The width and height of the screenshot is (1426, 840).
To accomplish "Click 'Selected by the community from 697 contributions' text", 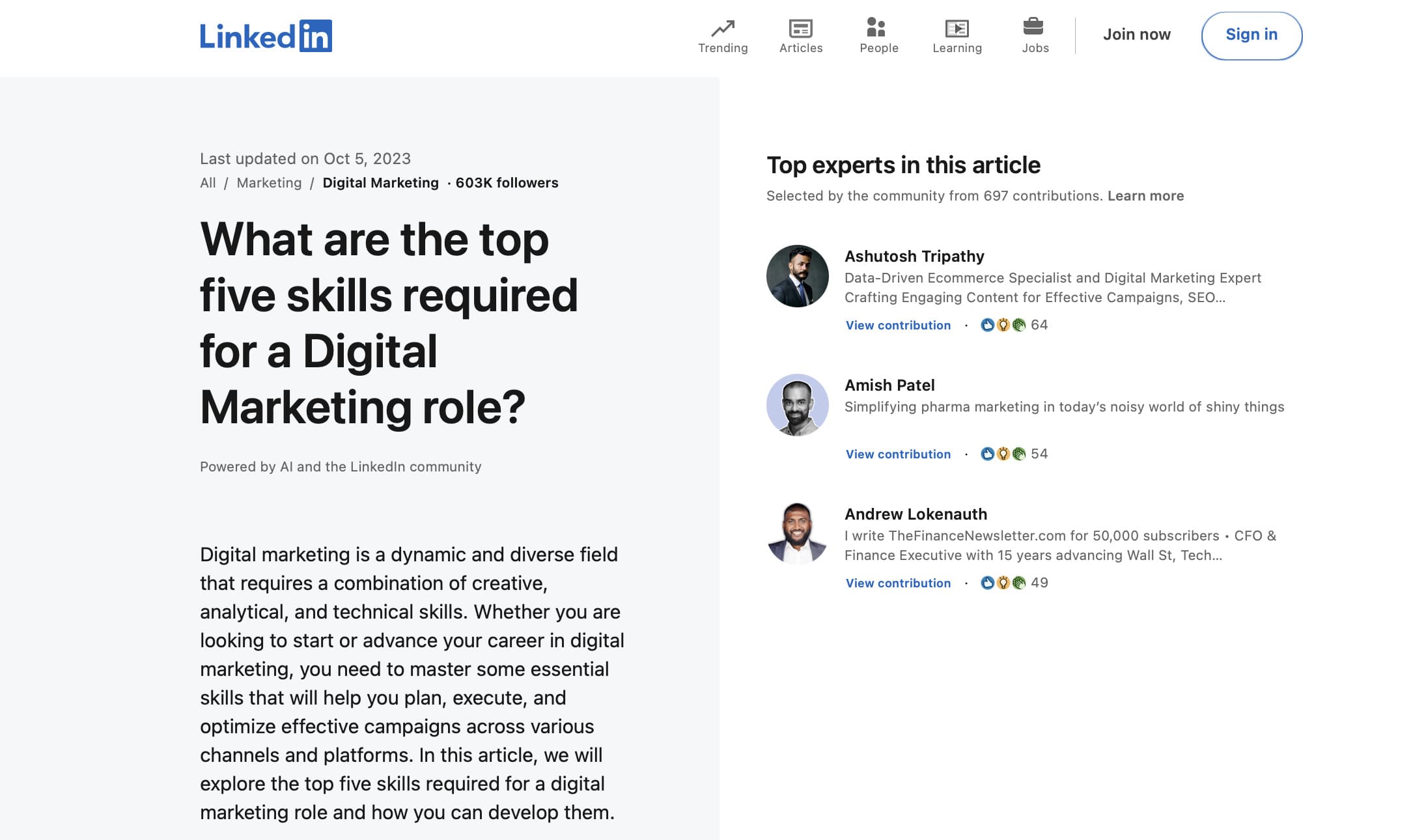I will tap(934, 196).
